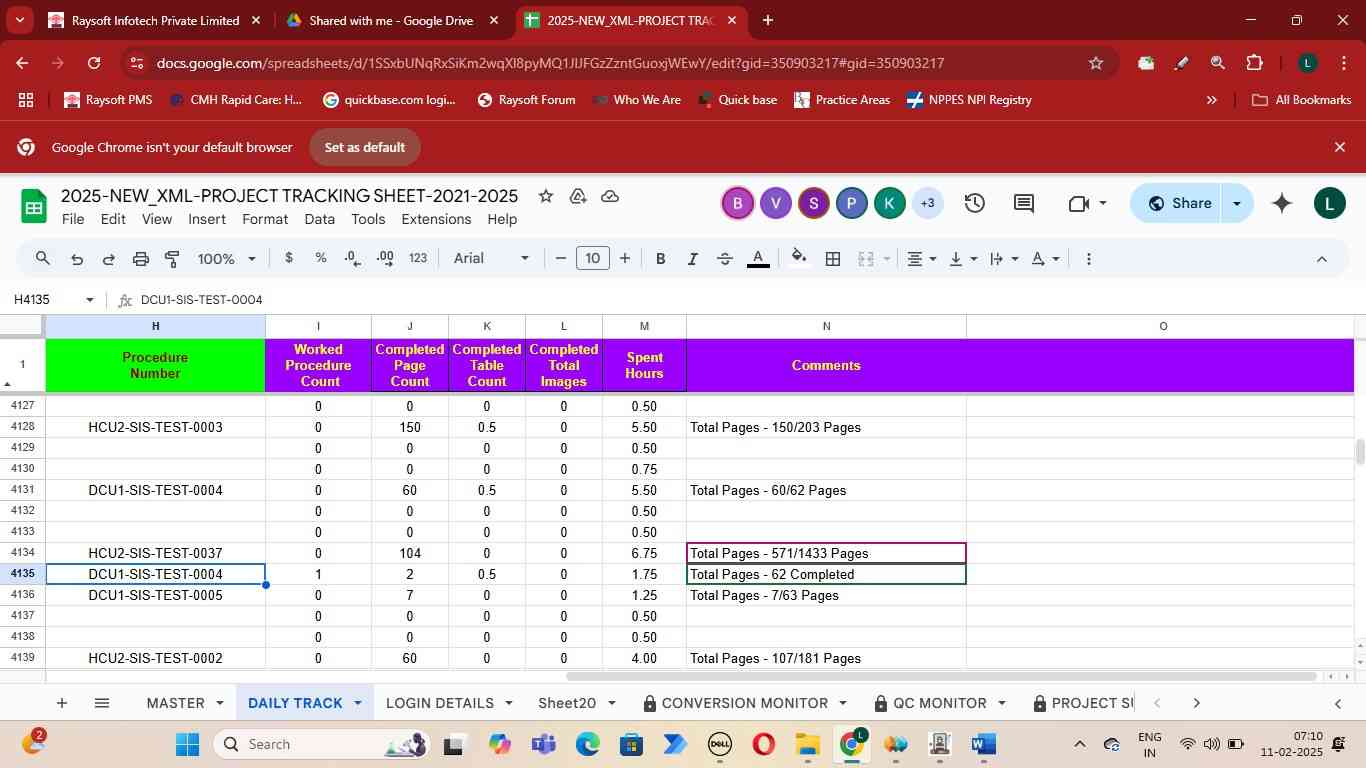Launch Word from the taskbar
The height and width of the screenshot is (768, 1366).
[x=983, y=744]
